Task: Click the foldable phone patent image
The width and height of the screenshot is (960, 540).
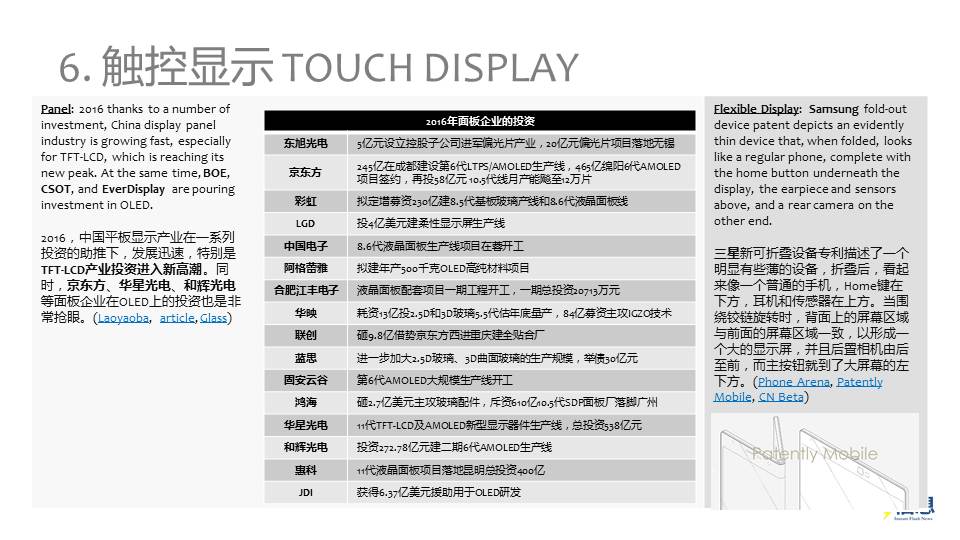Action: point(815,461)
